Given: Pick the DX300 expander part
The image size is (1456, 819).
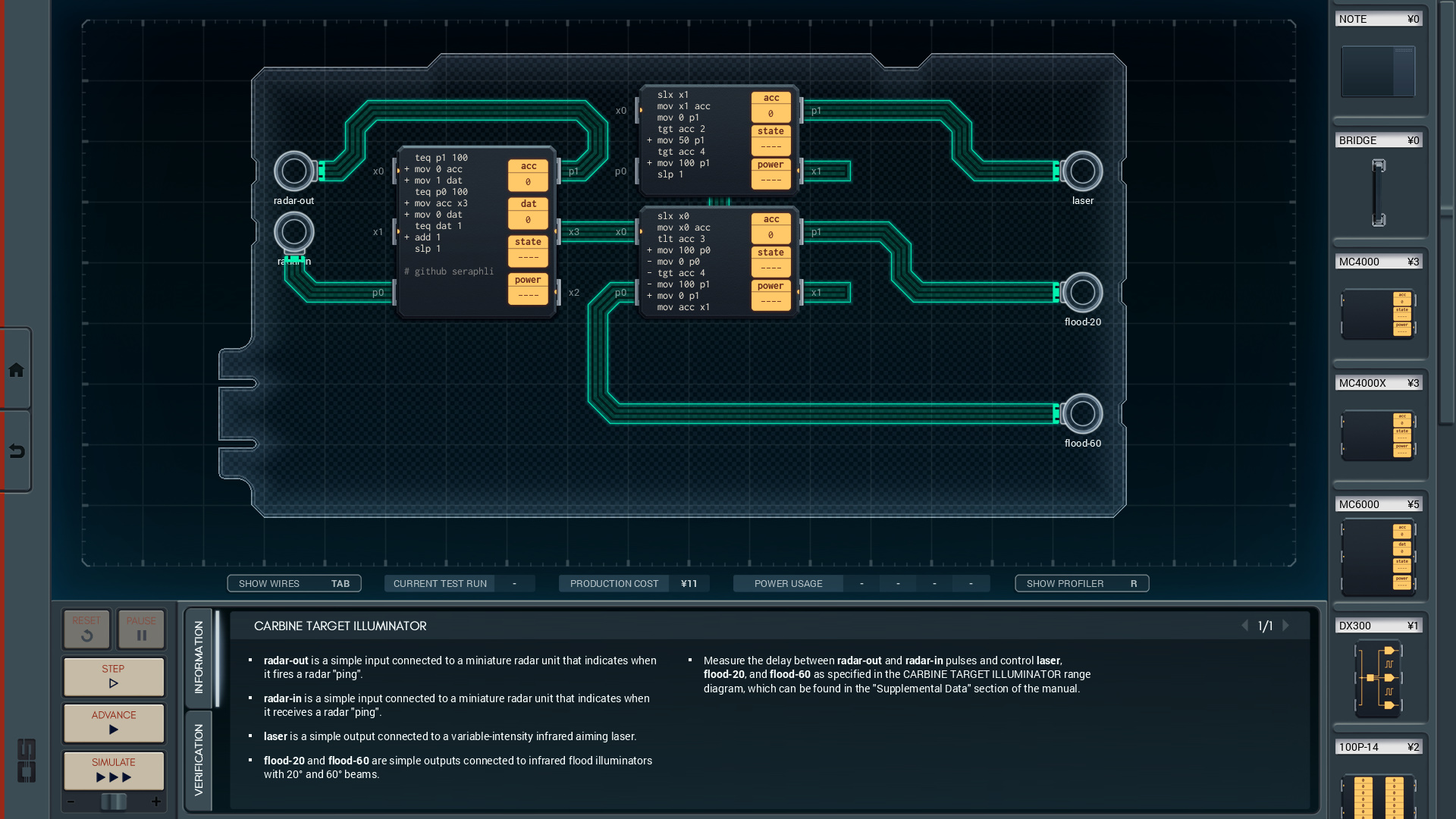Looking at the screenshot, I should click(1378, 677).
